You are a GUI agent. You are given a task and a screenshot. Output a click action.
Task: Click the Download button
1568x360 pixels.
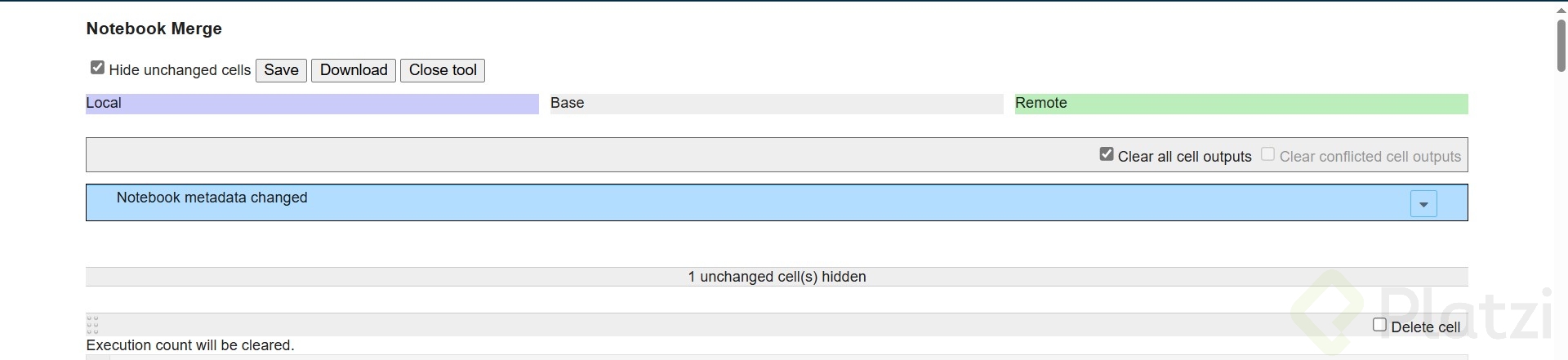tap(354, 70)
